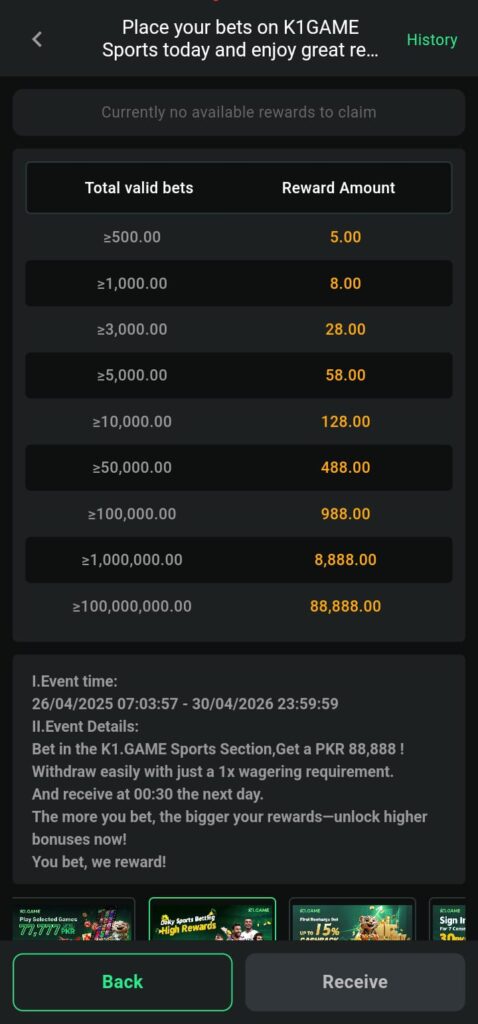Tap the Total valid bets column header
This screenshot has width=478, height=1024.
coord(139,188)
